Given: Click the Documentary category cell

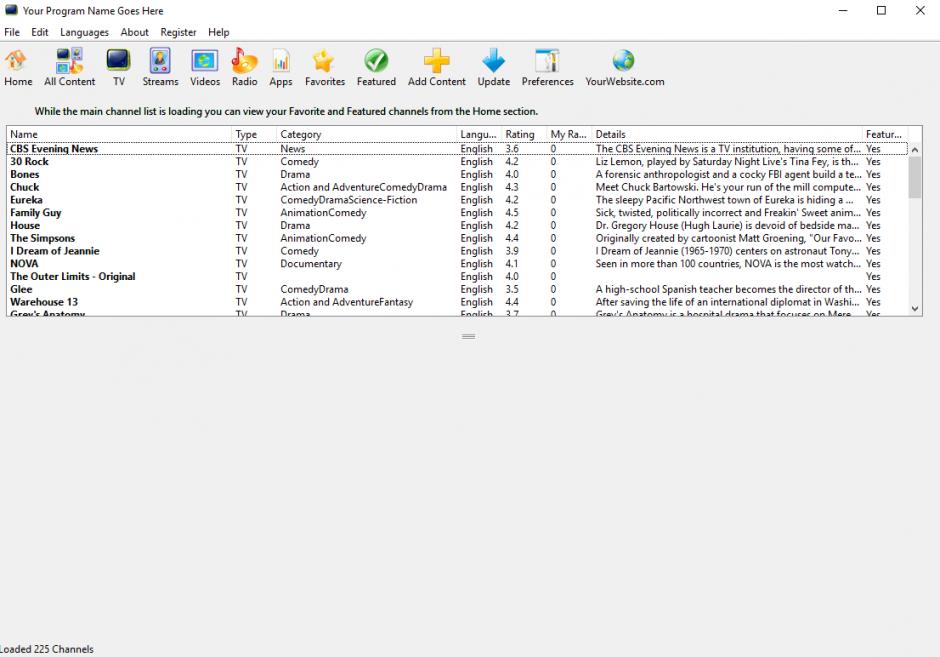Looking at the screenshot, I should tap(311, 264).
